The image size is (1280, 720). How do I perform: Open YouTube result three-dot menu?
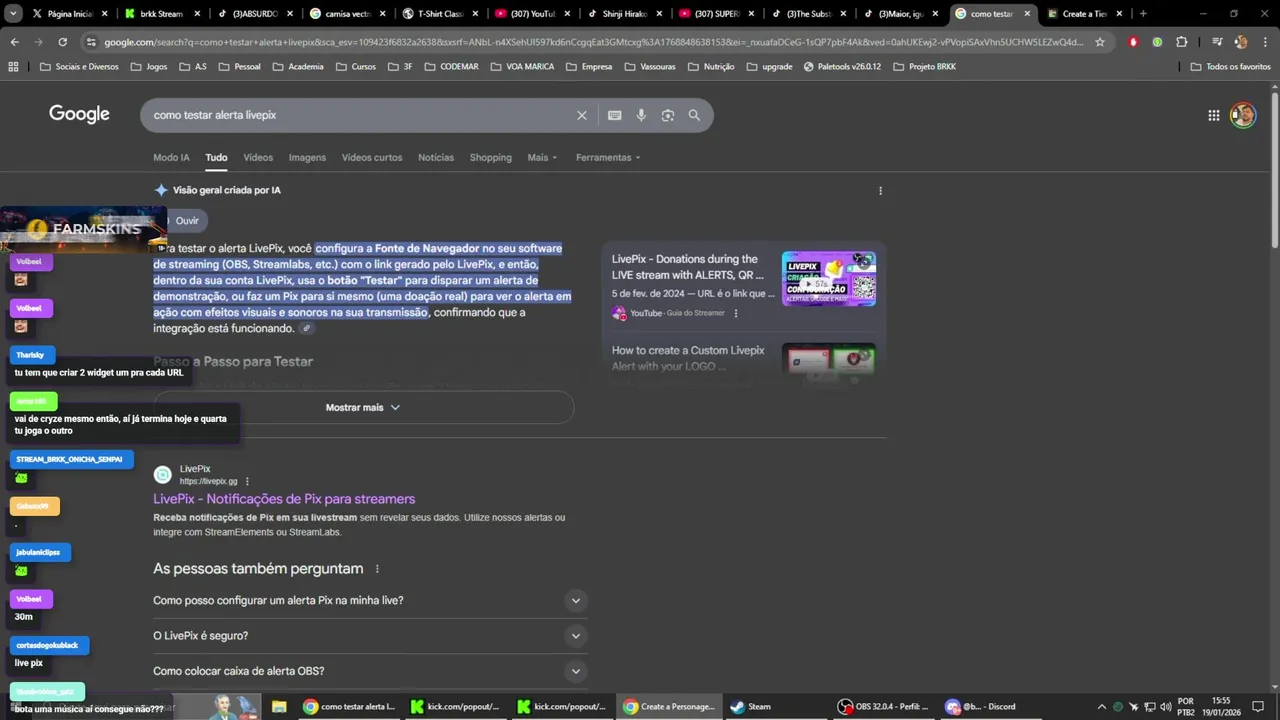tap(736, 313)
